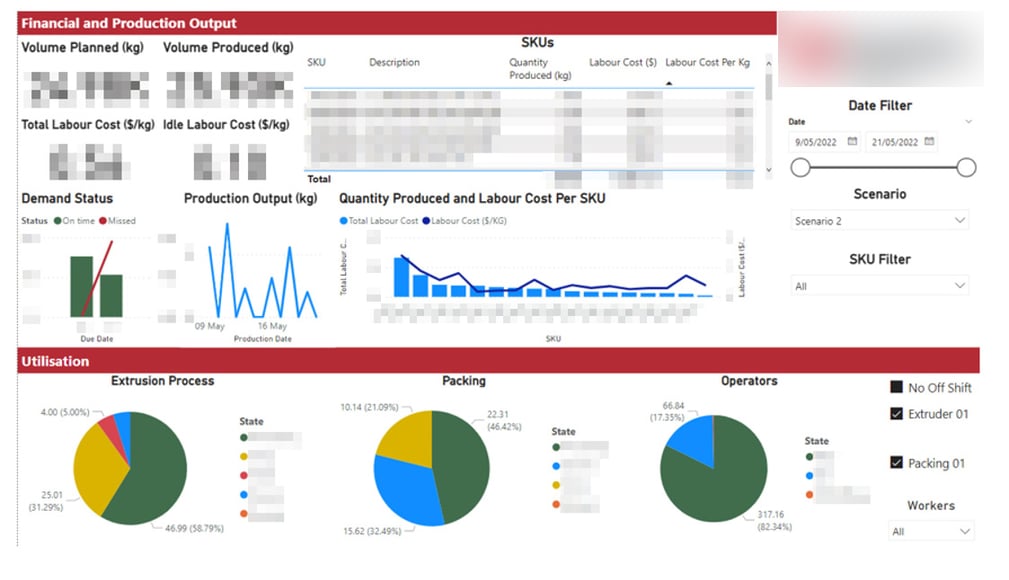Uncheck the 'Extruder 01' checkbox
The width and height of the screenshot is (1009, 580).
click(x=895, y=413)
